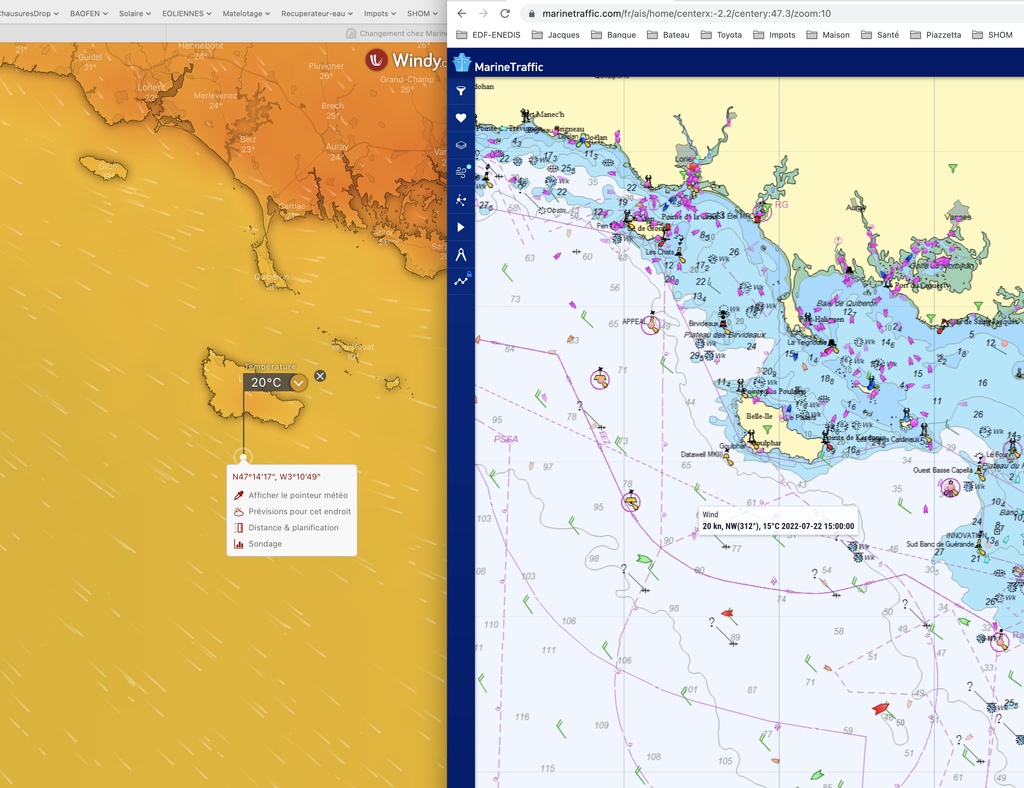Open the Recuperateur-eau bookmark dropdown
This screenshot has height=788, width=1024.
tap(317, 13)
